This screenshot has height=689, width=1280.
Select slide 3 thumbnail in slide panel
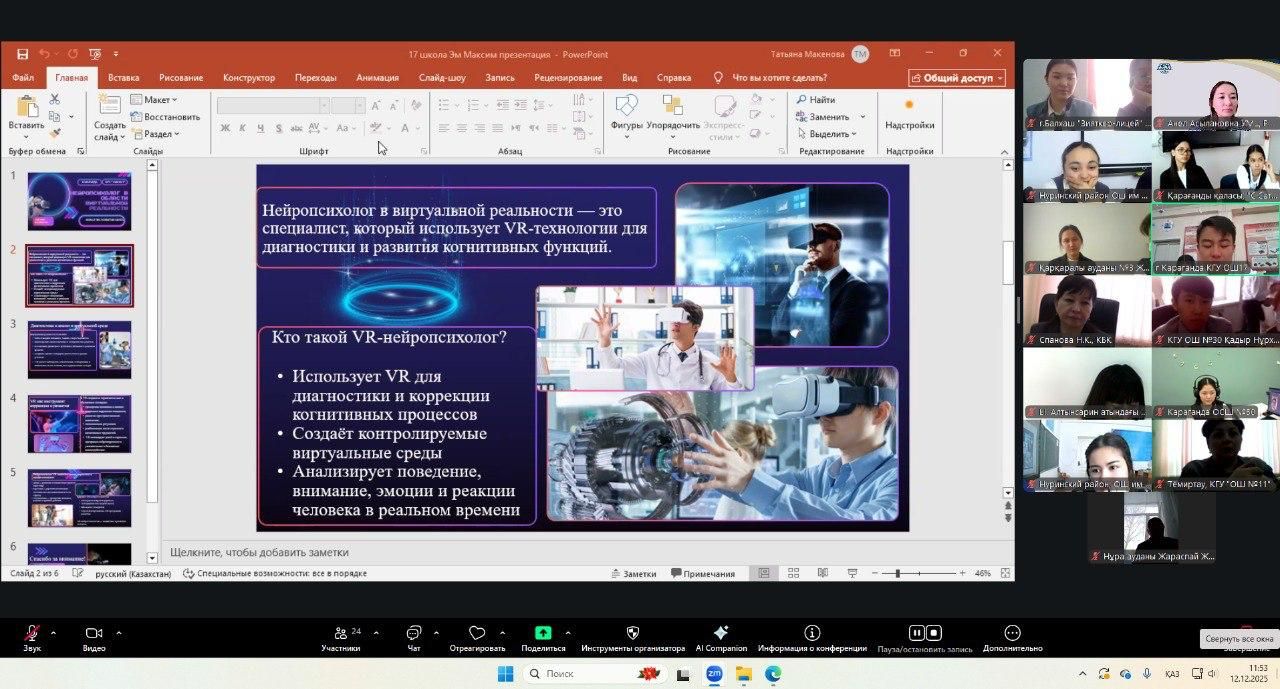[79, 349]
